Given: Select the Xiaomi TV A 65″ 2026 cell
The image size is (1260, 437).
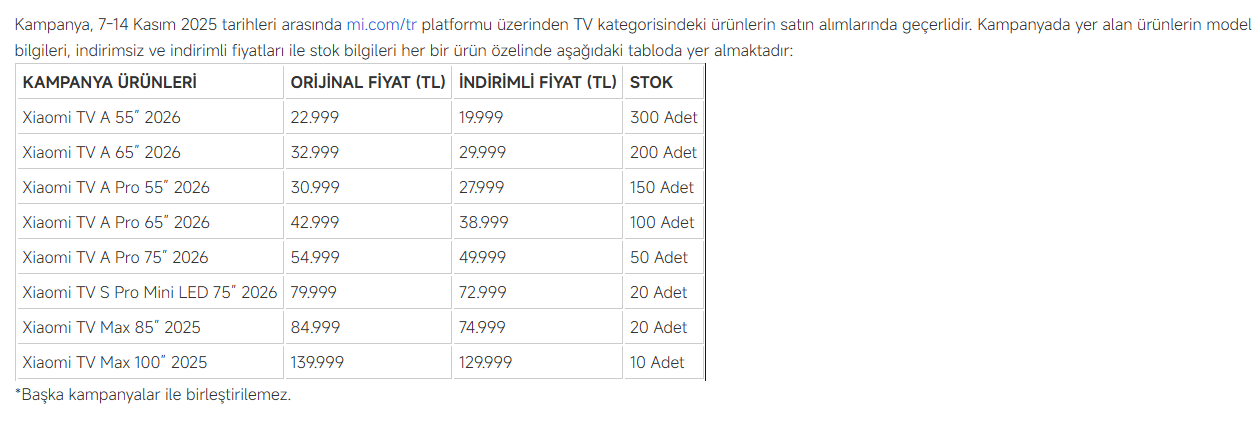Looking at the screenshot, I should pyautogui.click(x=101, y=152).
